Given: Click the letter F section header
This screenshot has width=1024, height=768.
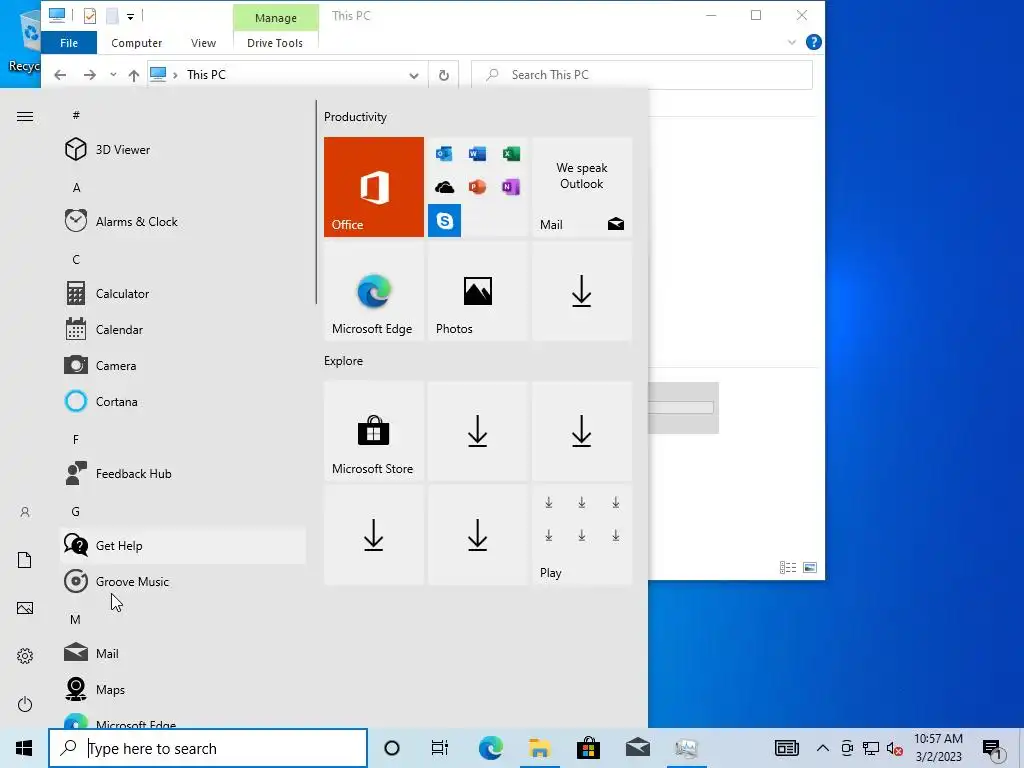Looking at the screenshot, I should (x=76, y=440).
